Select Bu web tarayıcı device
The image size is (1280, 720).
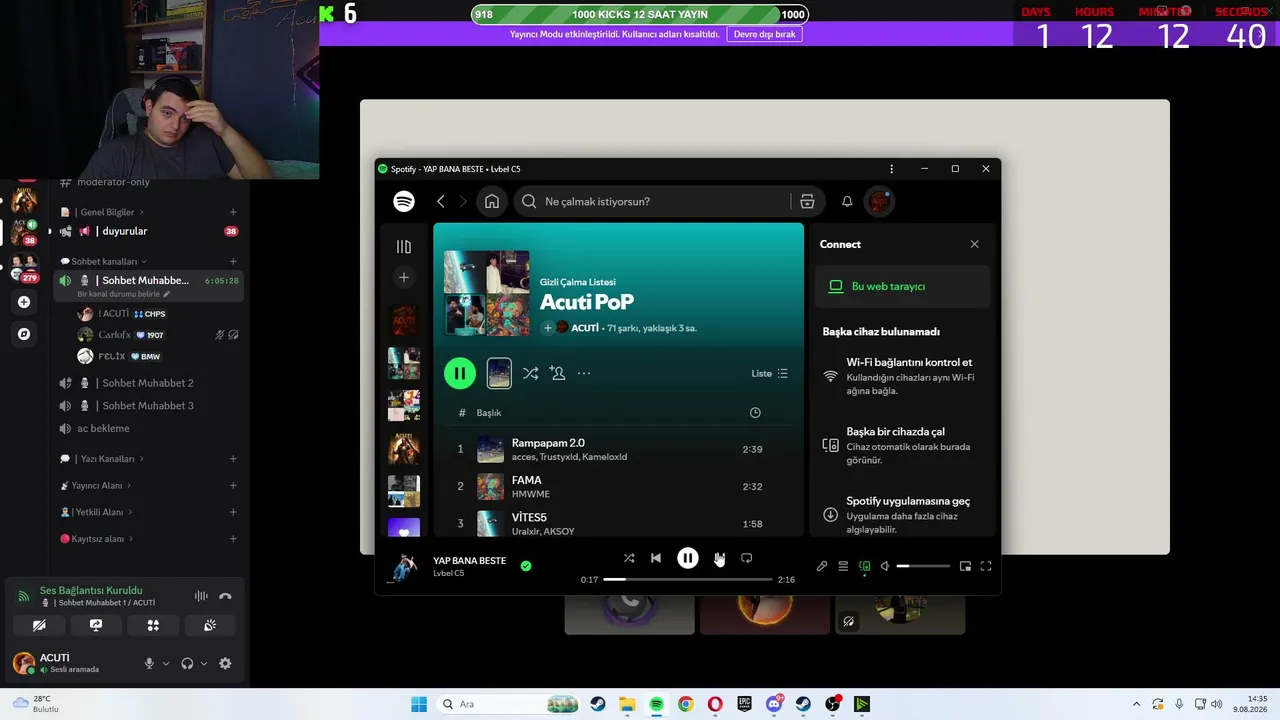tap(902, 286)
